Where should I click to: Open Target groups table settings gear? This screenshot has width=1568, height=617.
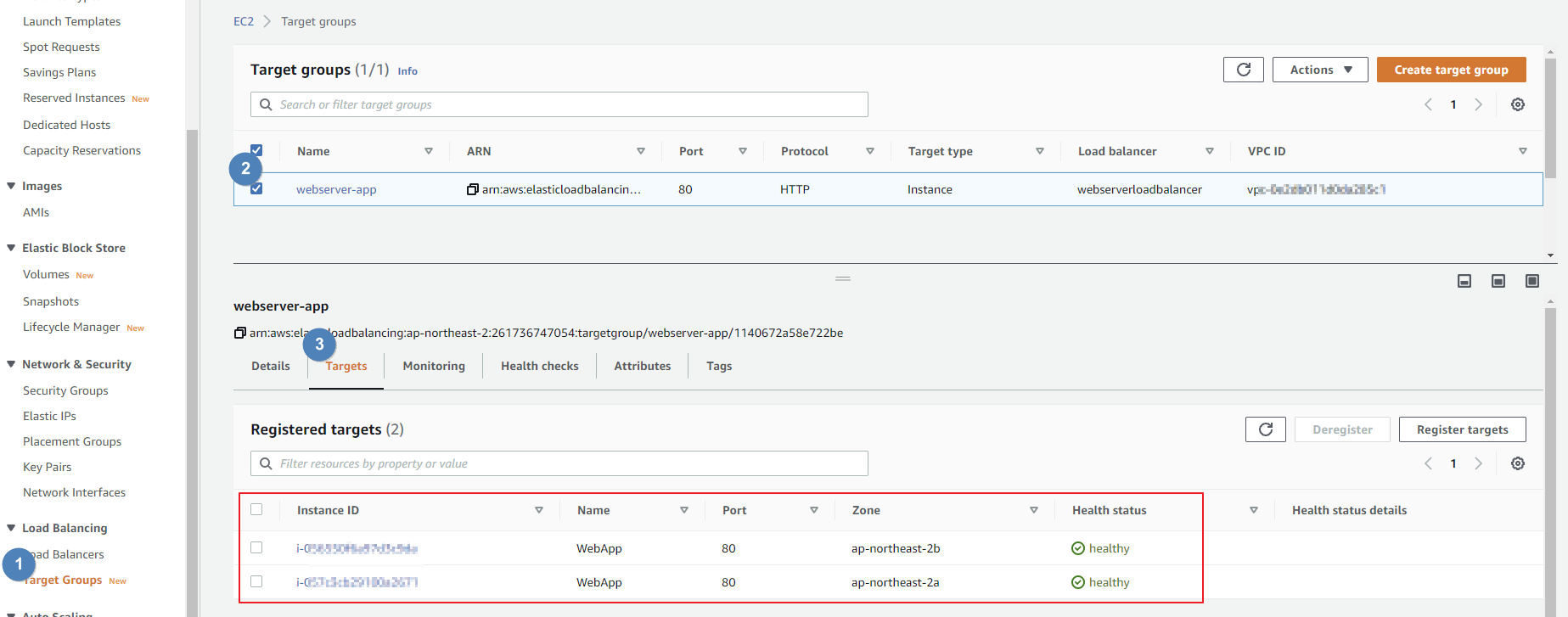[1518, 104]
